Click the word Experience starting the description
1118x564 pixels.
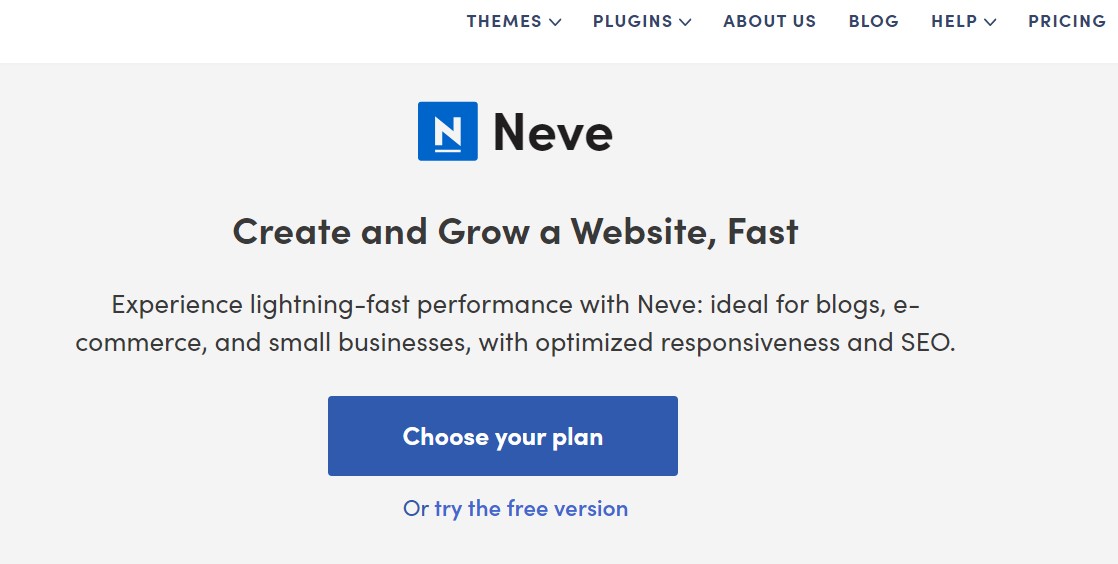177,304
